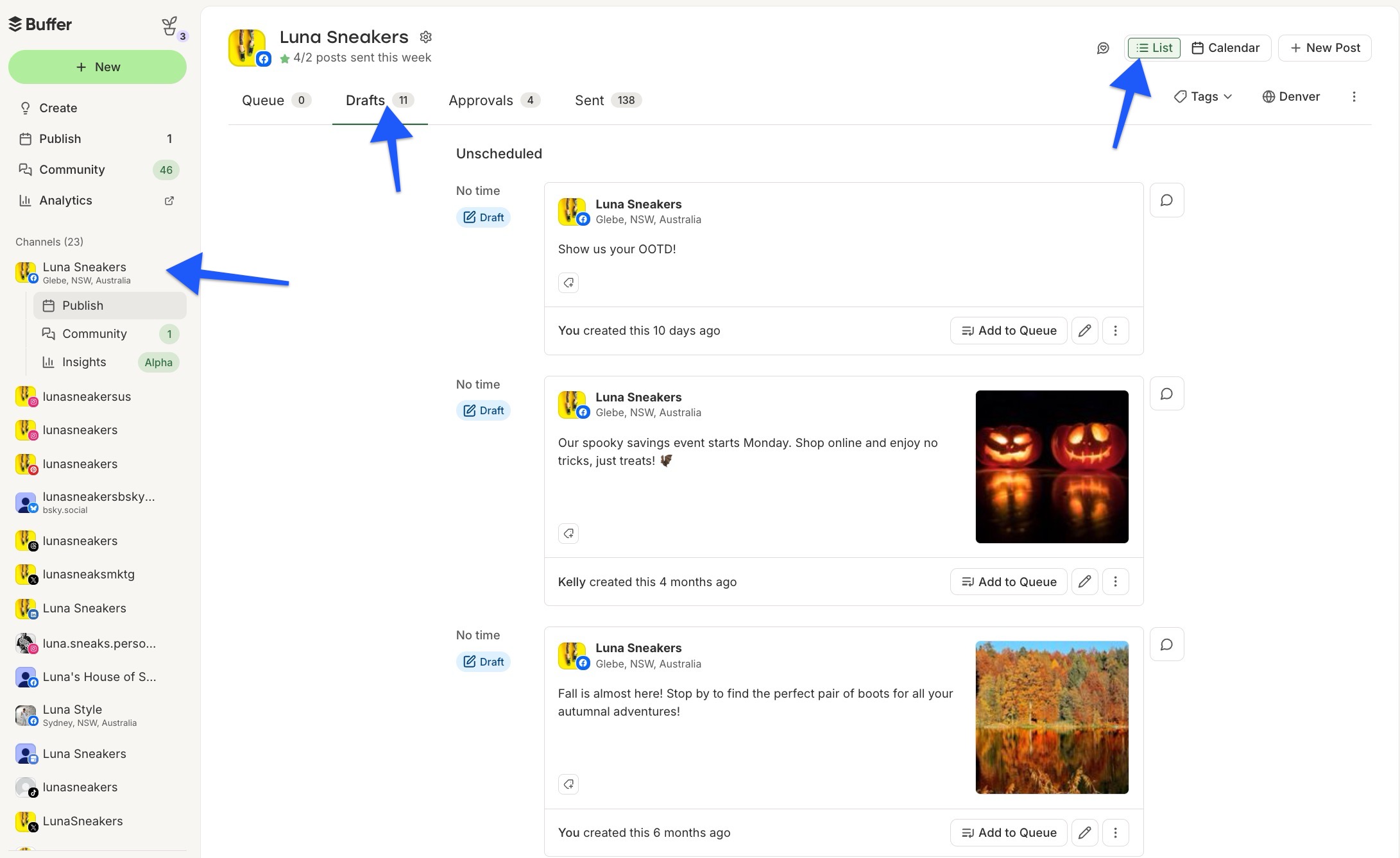Select lunasneakersus Instagram channel
The height and width of the screenshot is (858, 1400).
pos(98,397)
